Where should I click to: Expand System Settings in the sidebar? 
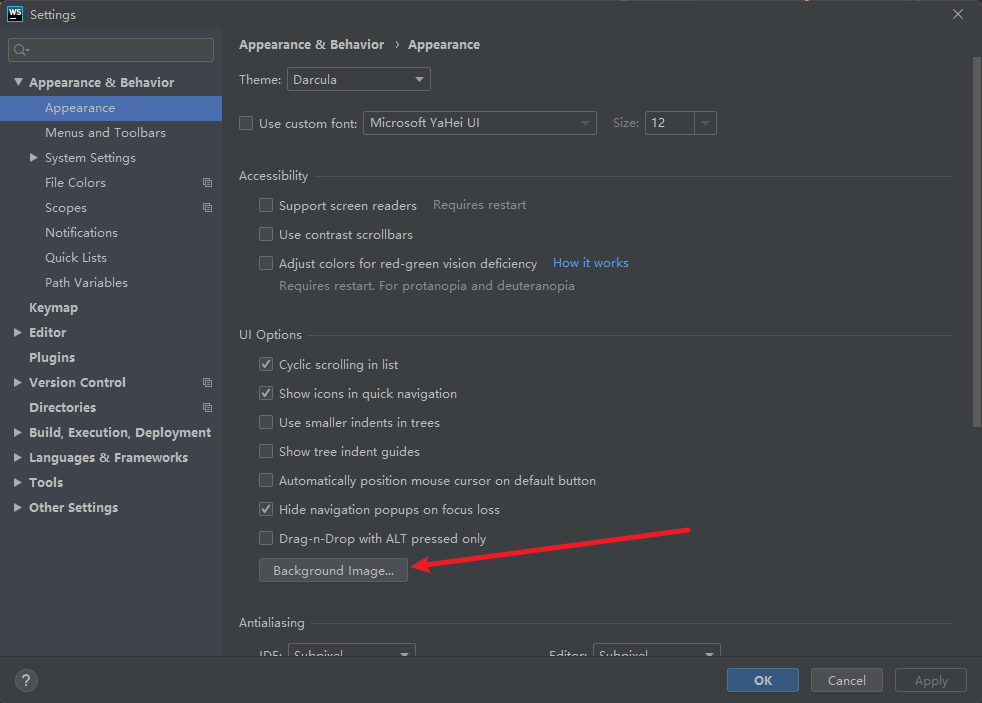click(31, 157)
